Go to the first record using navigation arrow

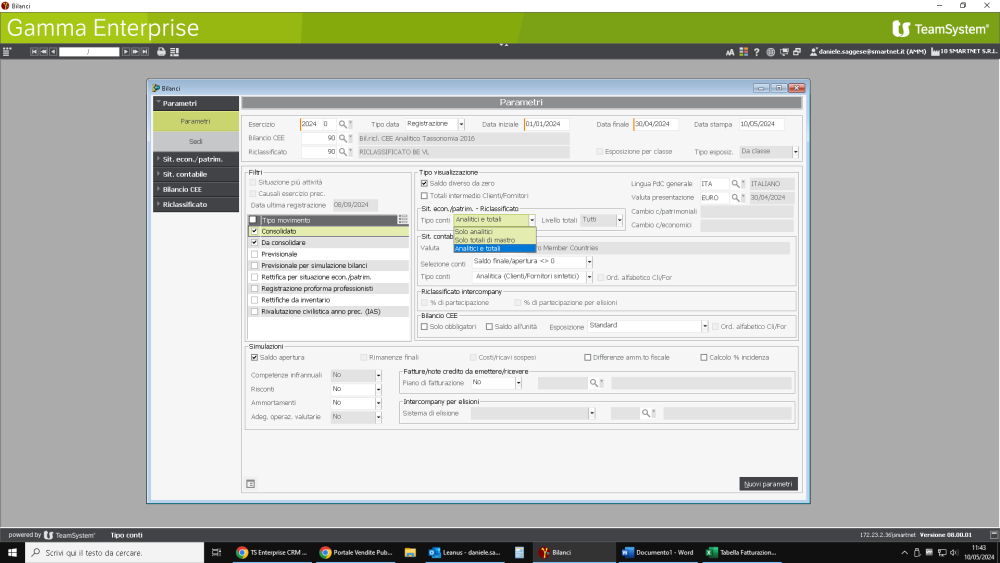[x=35, y=51]
